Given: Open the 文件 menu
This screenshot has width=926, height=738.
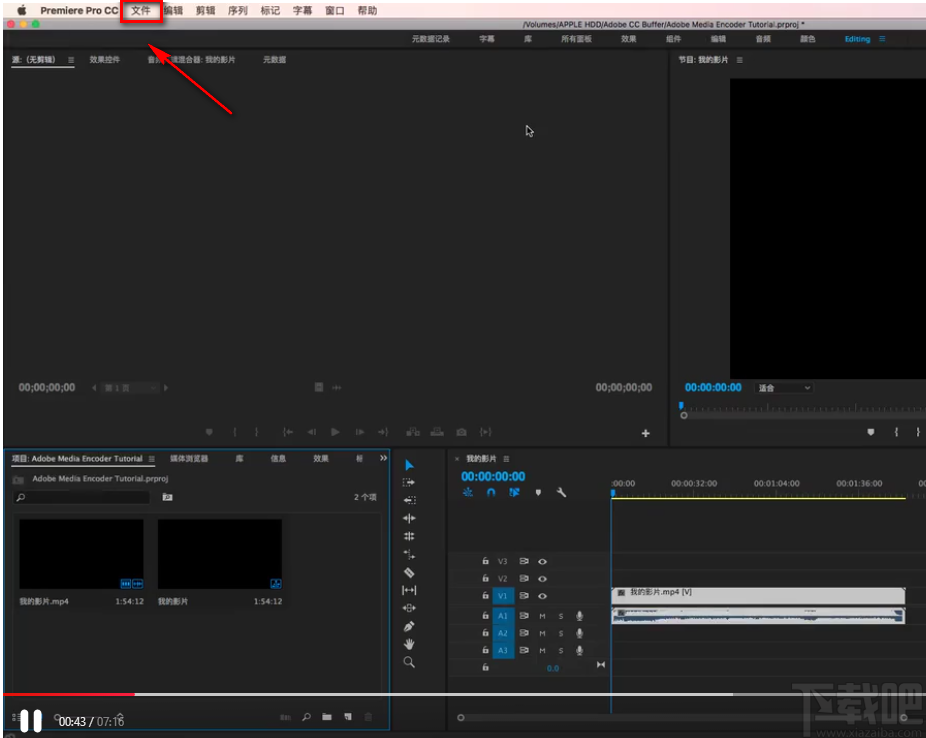Looking at the screenshot, I should [x=141, y=11].
